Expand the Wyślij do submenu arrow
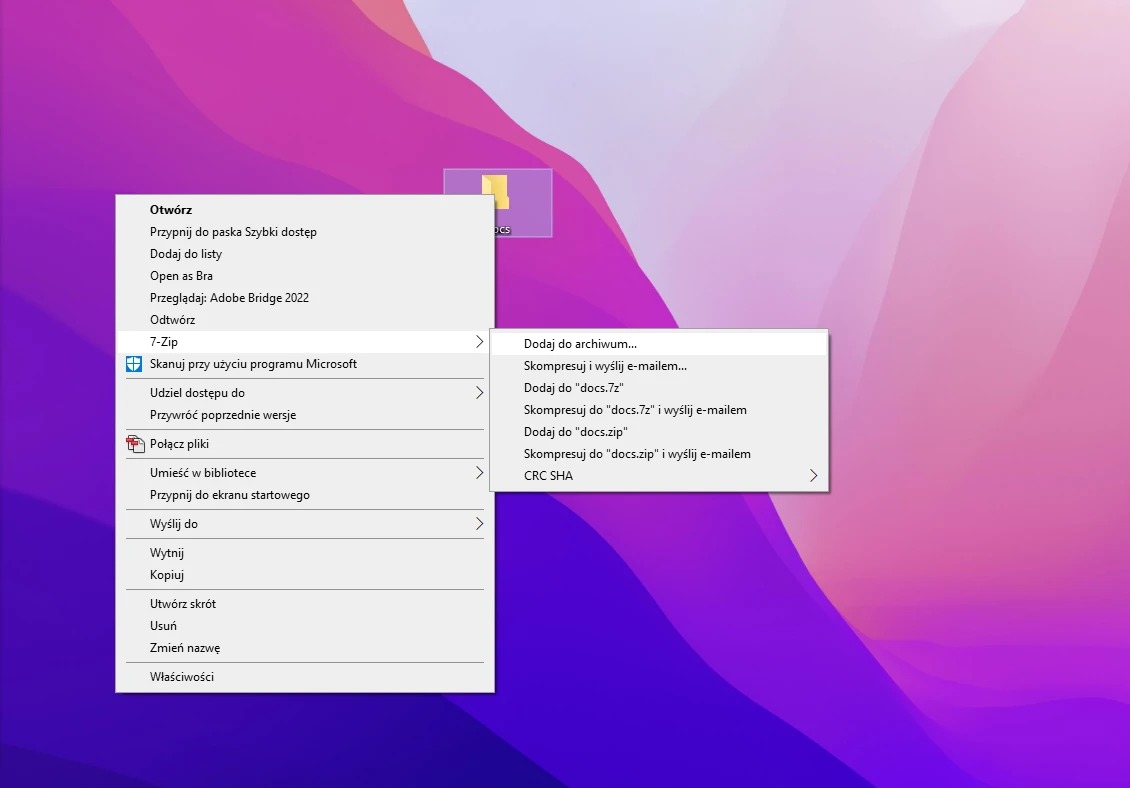Screen dimensions: 1130x788 [x=479, y=524]
